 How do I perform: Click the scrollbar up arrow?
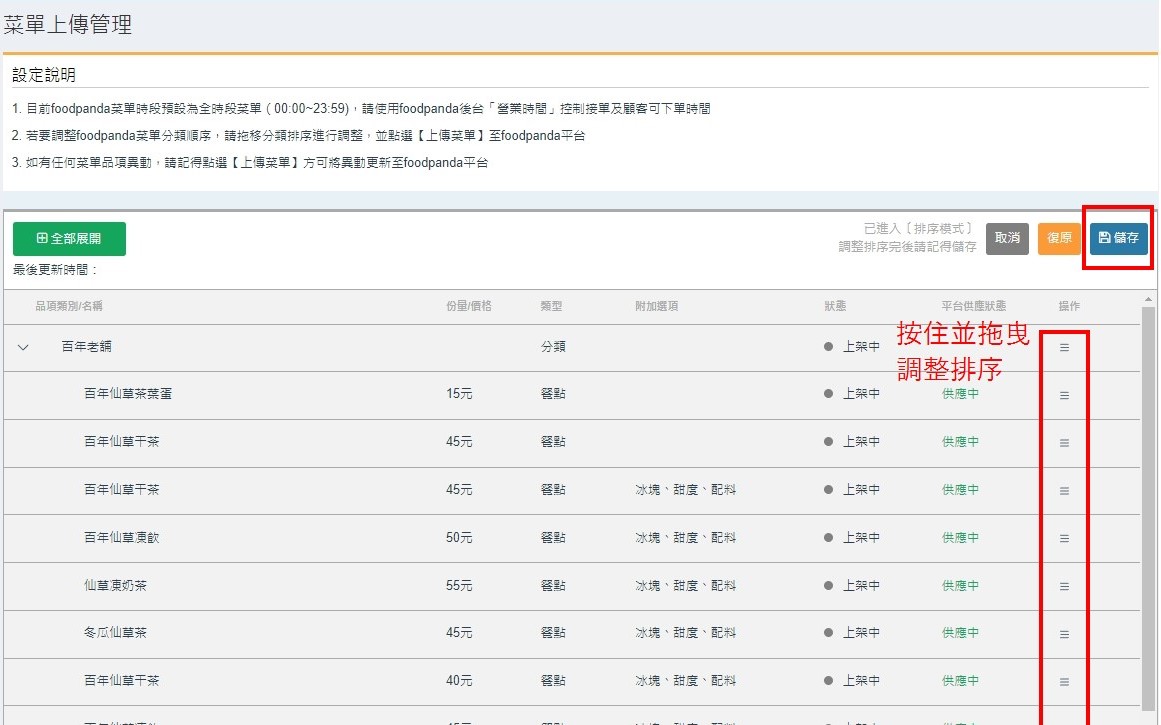pos(1148,300)
